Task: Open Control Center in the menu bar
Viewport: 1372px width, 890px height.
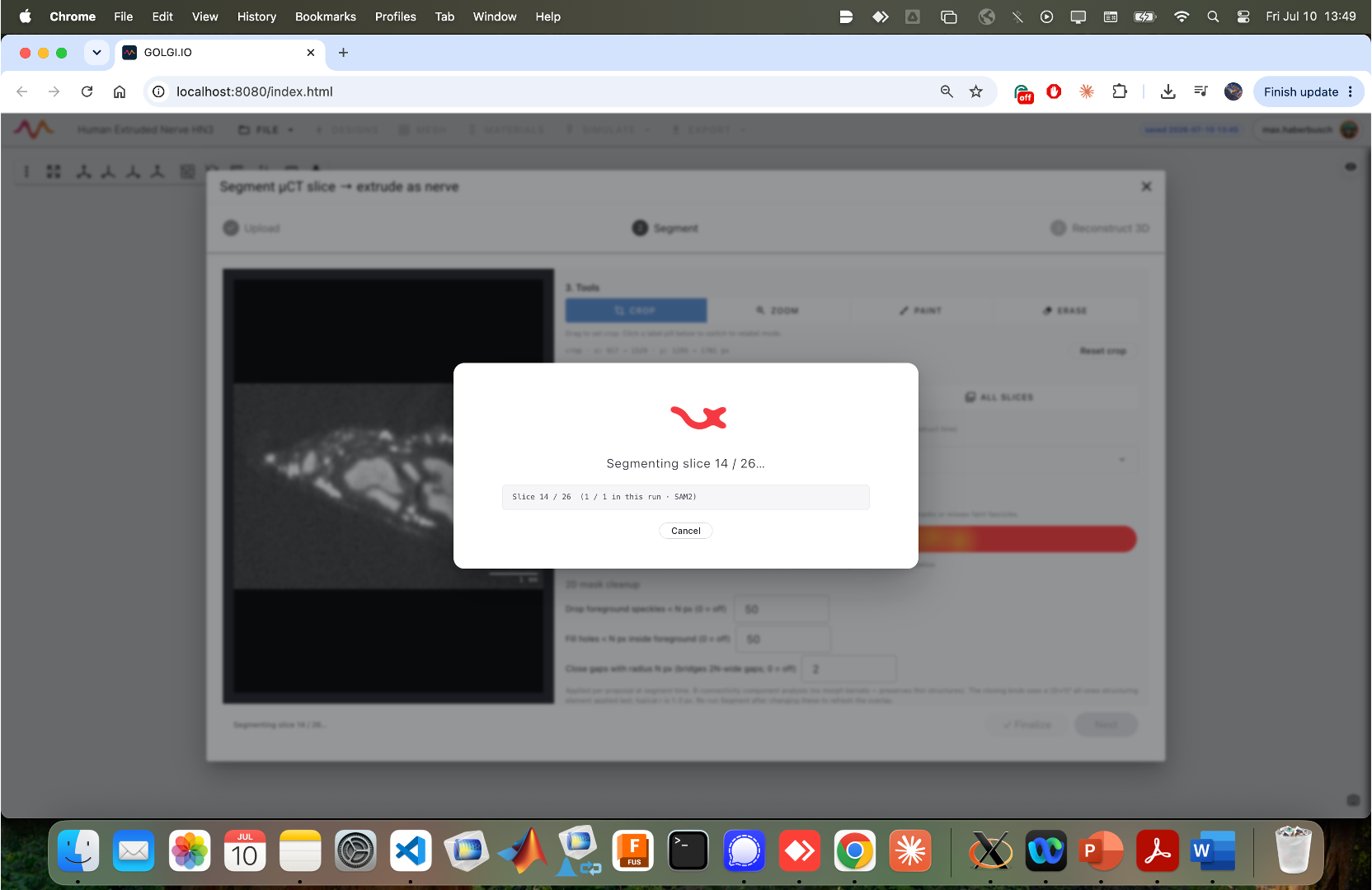Action: coord(1243,16)
